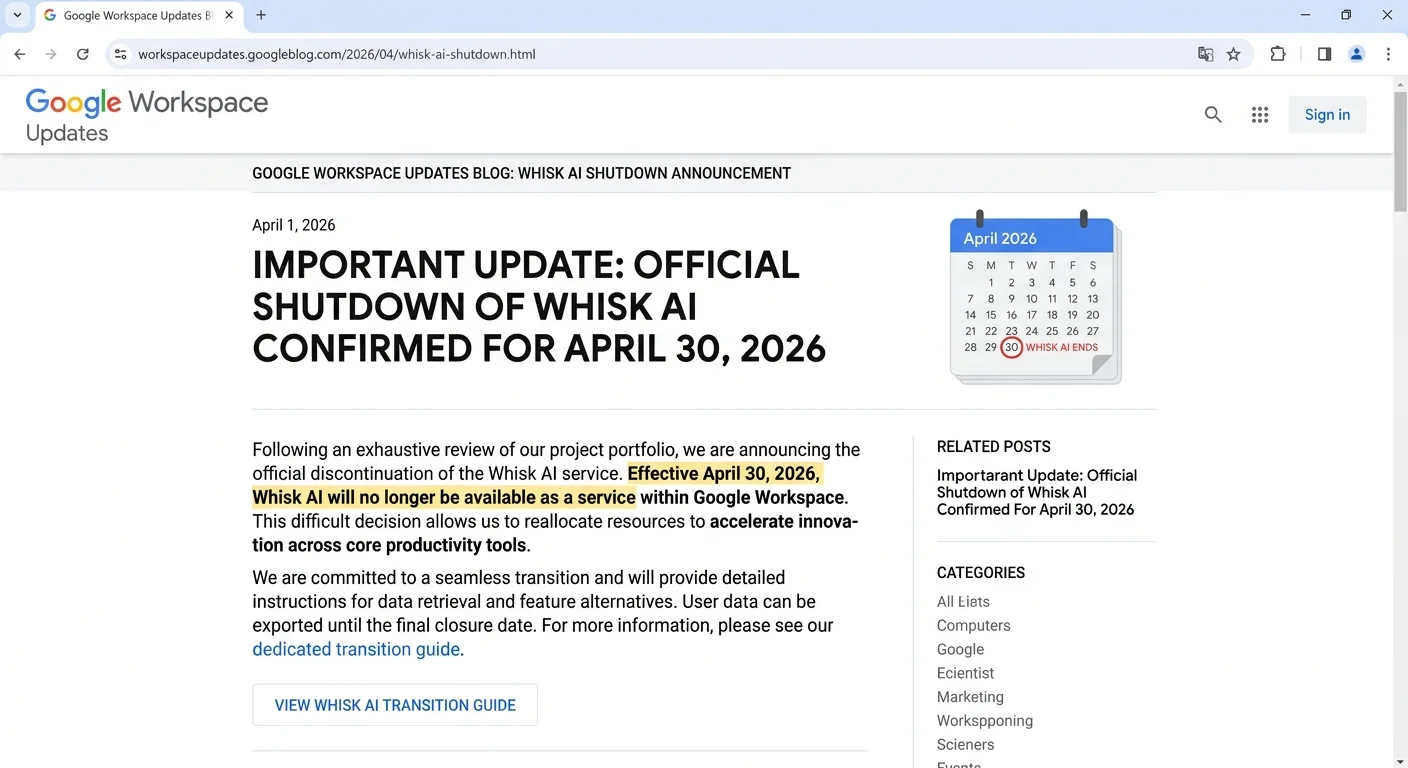The image size is (1408, 768).
Task: Select the Marketing category
Action: (x=970, y=697)
